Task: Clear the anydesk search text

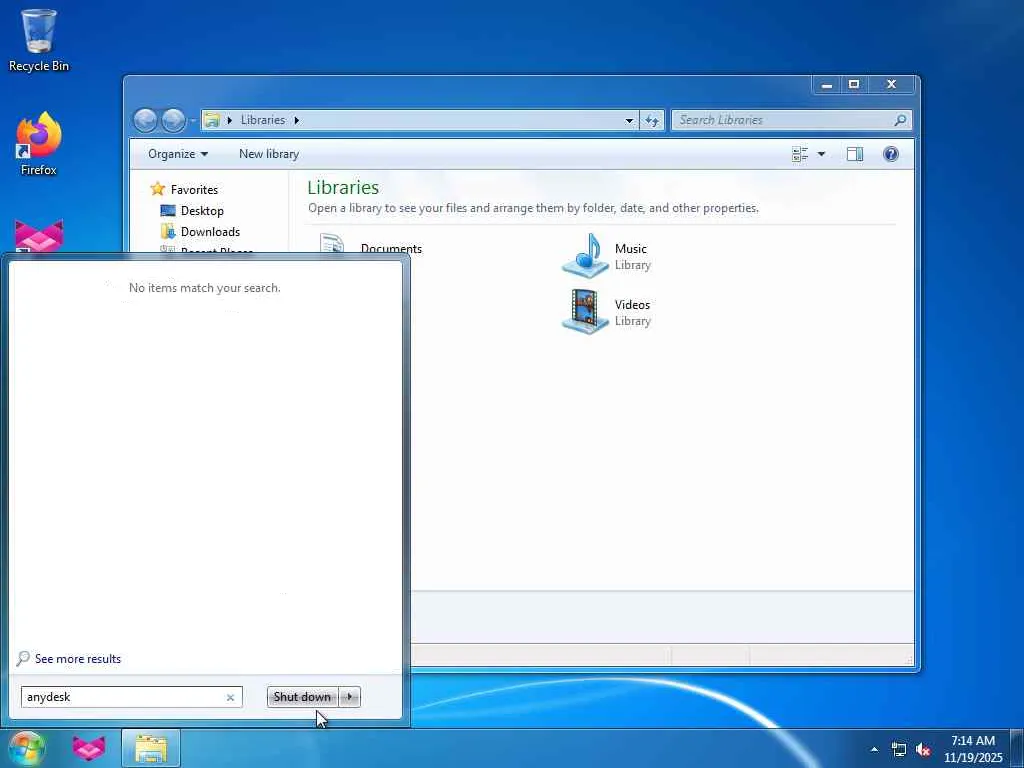Action: point(231,697)
